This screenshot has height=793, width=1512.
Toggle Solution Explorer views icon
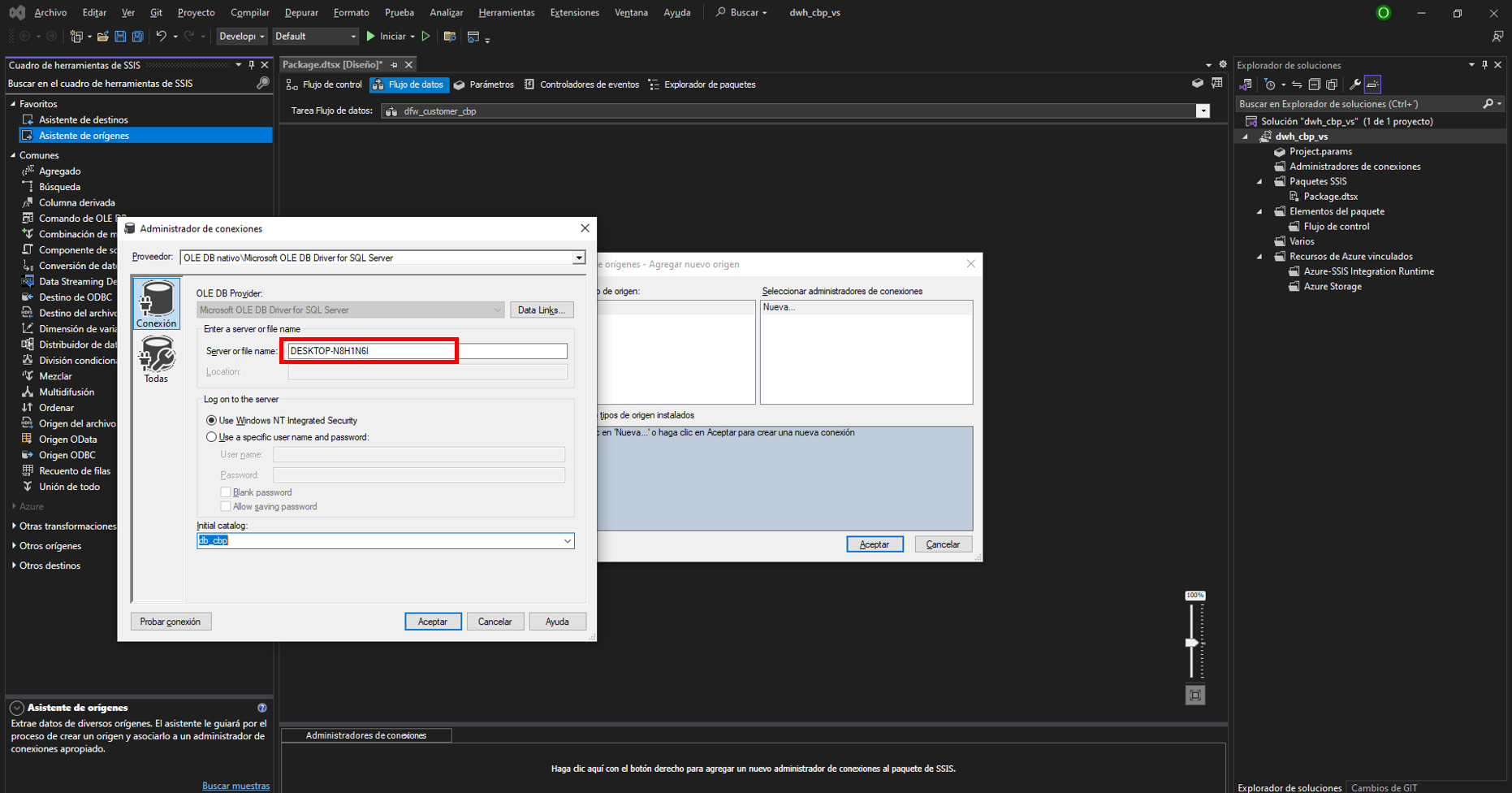1246,84
